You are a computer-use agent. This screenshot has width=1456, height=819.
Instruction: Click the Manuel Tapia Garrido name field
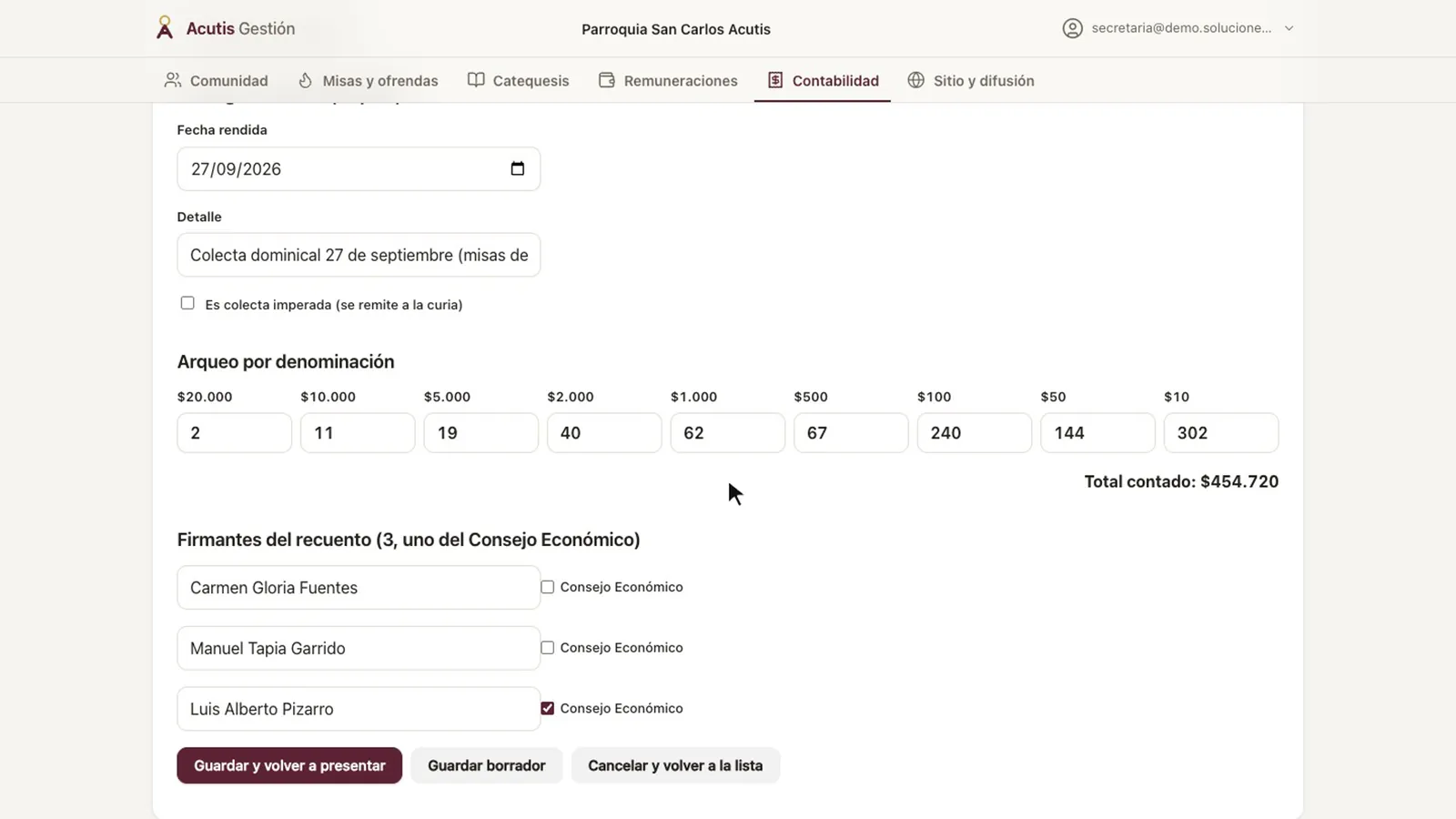359,648
